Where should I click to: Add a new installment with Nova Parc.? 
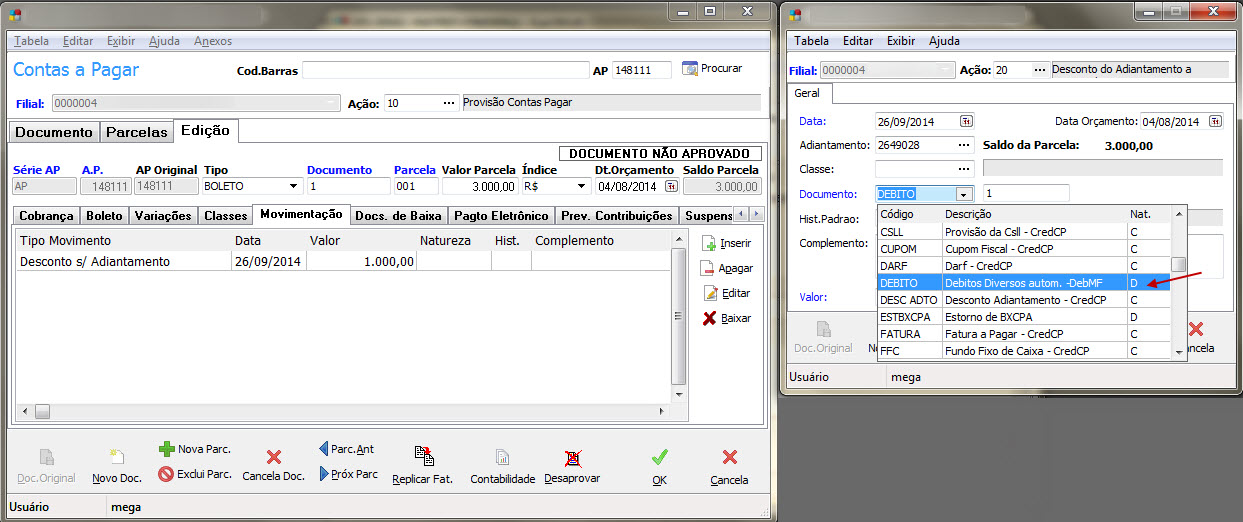click(x=167, y=450)
